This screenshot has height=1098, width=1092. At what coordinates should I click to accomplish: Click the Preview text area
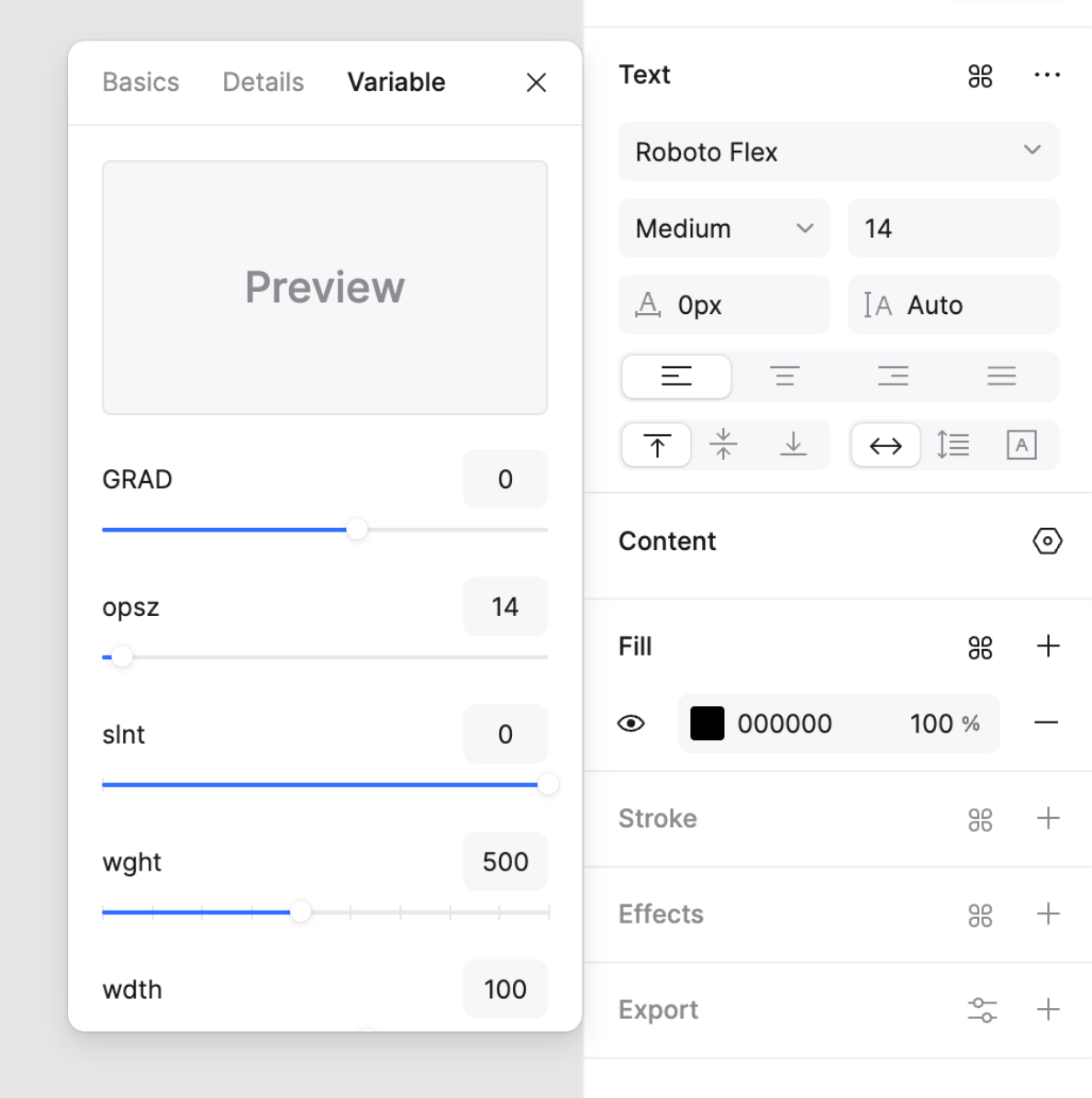click(325, 287)
